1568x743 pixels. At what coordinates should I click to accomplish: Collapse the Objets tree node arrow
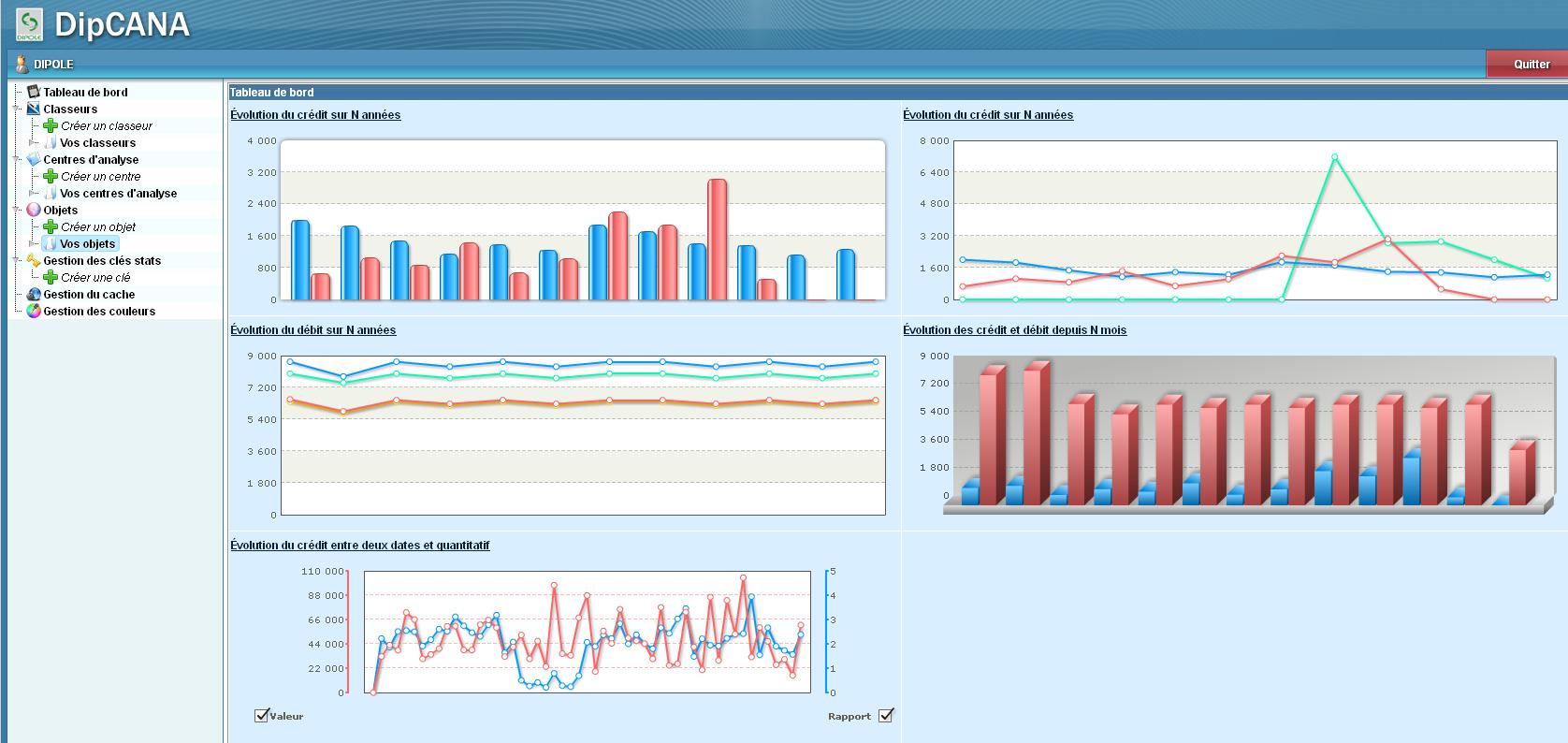17,210
